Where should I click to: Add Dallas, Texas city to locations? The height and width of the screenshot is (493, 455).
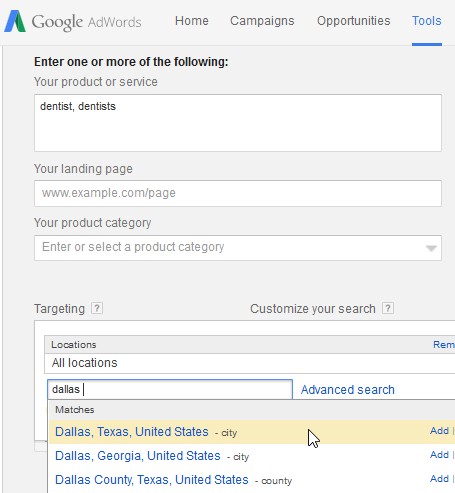(x=439, y=431)
